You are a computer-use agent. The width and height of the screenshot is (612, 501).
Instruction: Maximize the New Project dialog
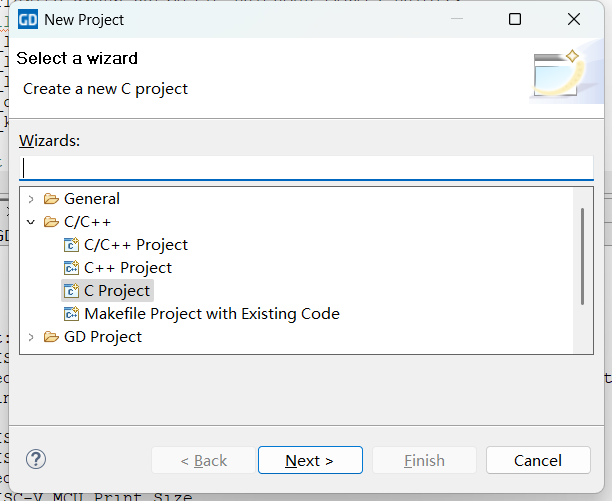click(x=515, y=19)
